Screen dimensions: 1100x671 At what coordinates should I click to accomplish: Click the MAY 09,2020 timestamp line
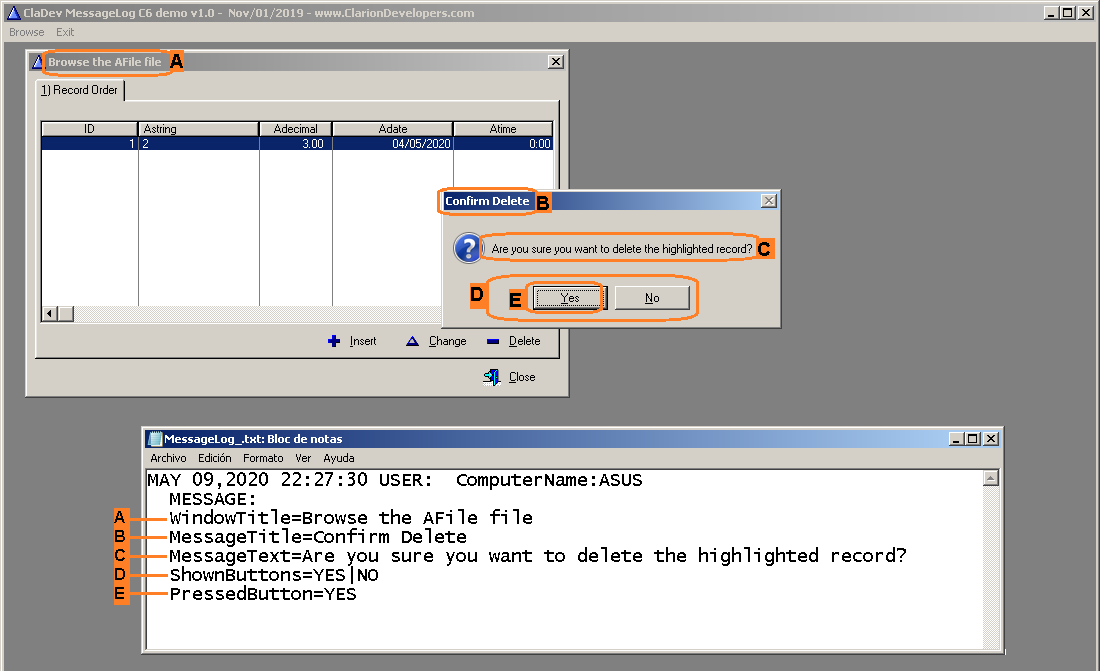(395, 480)
